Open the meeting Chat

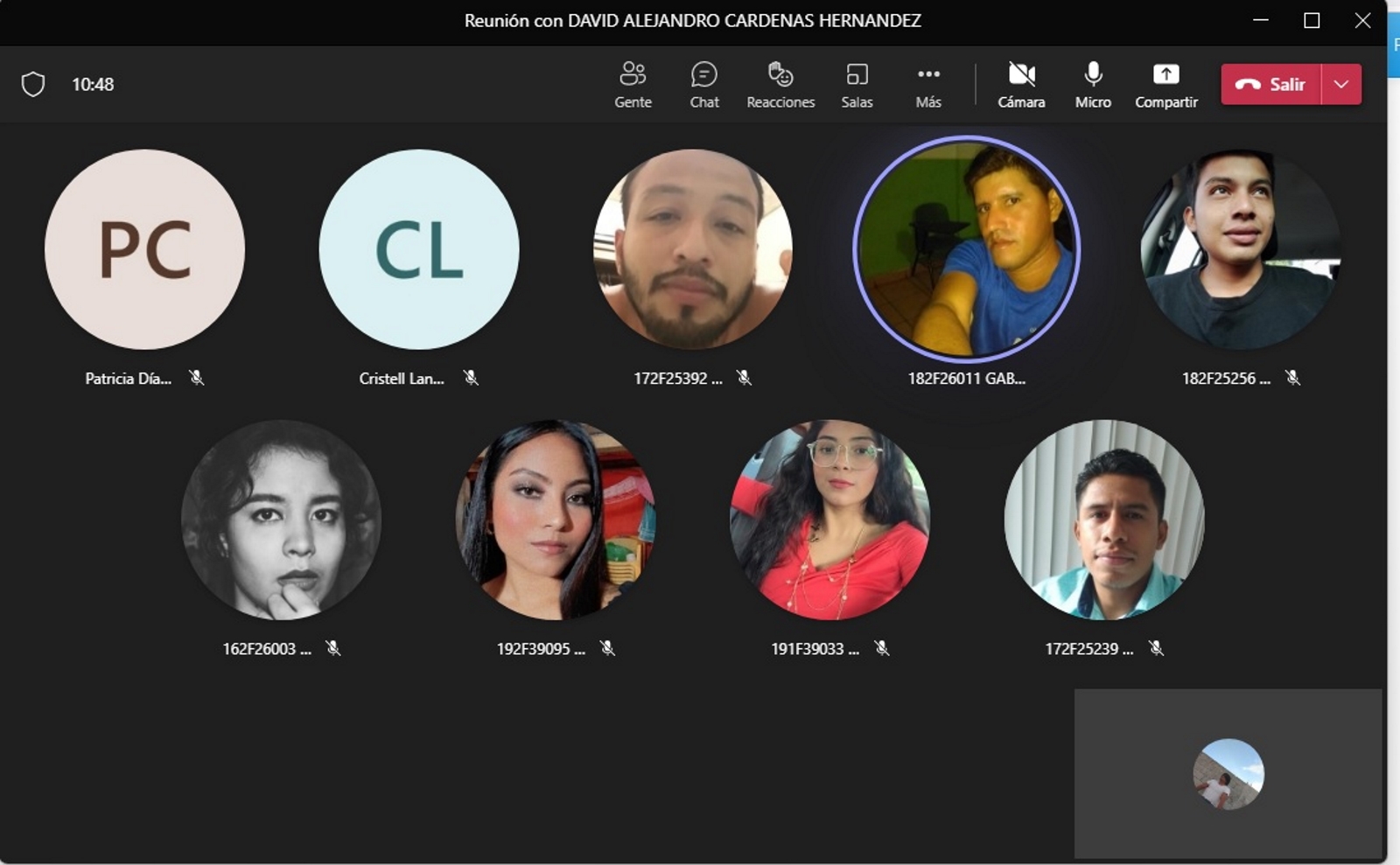point(704,85)
